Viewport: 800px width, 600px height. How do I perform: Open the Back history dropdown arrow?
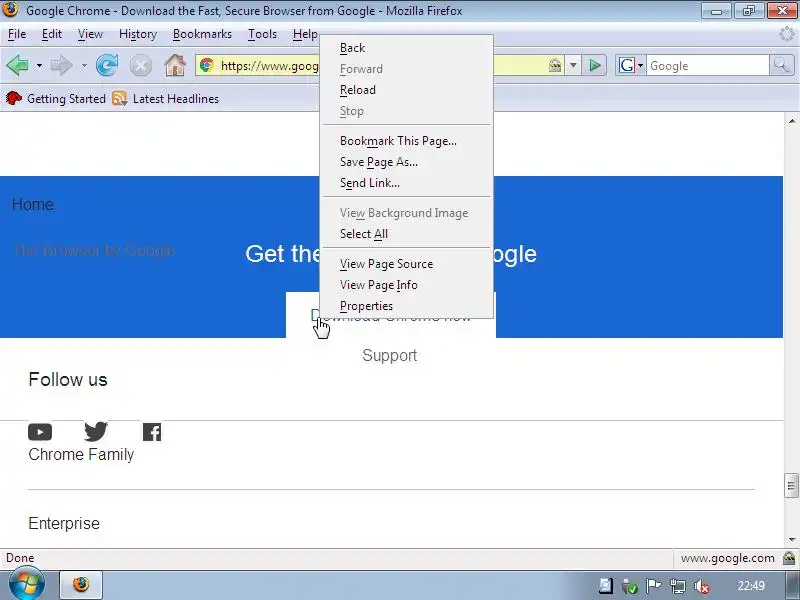[39, 65]
